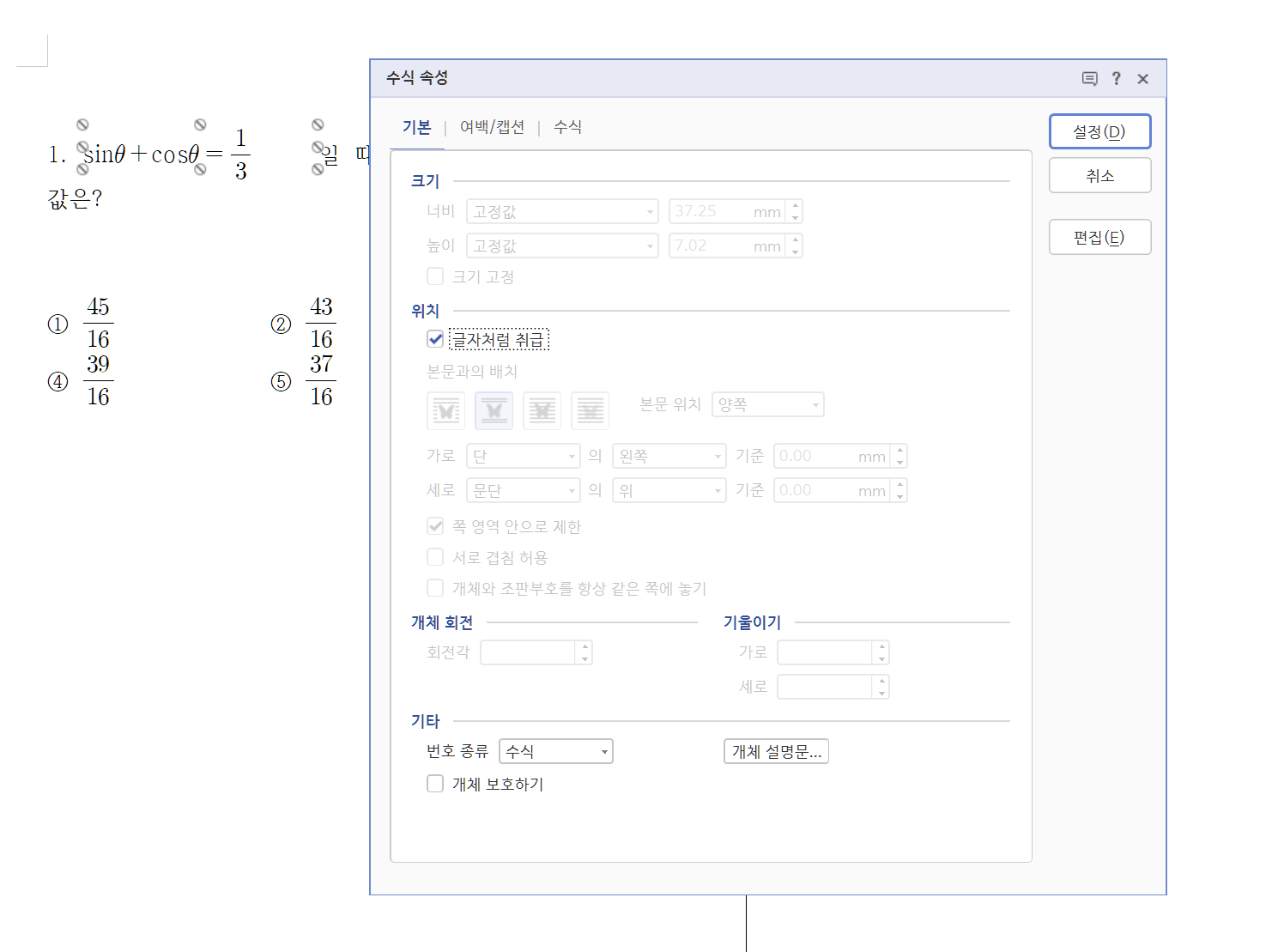Click the comment icon in the dialog titlebar
The image size is (1284, 952).
point(1089,78)
